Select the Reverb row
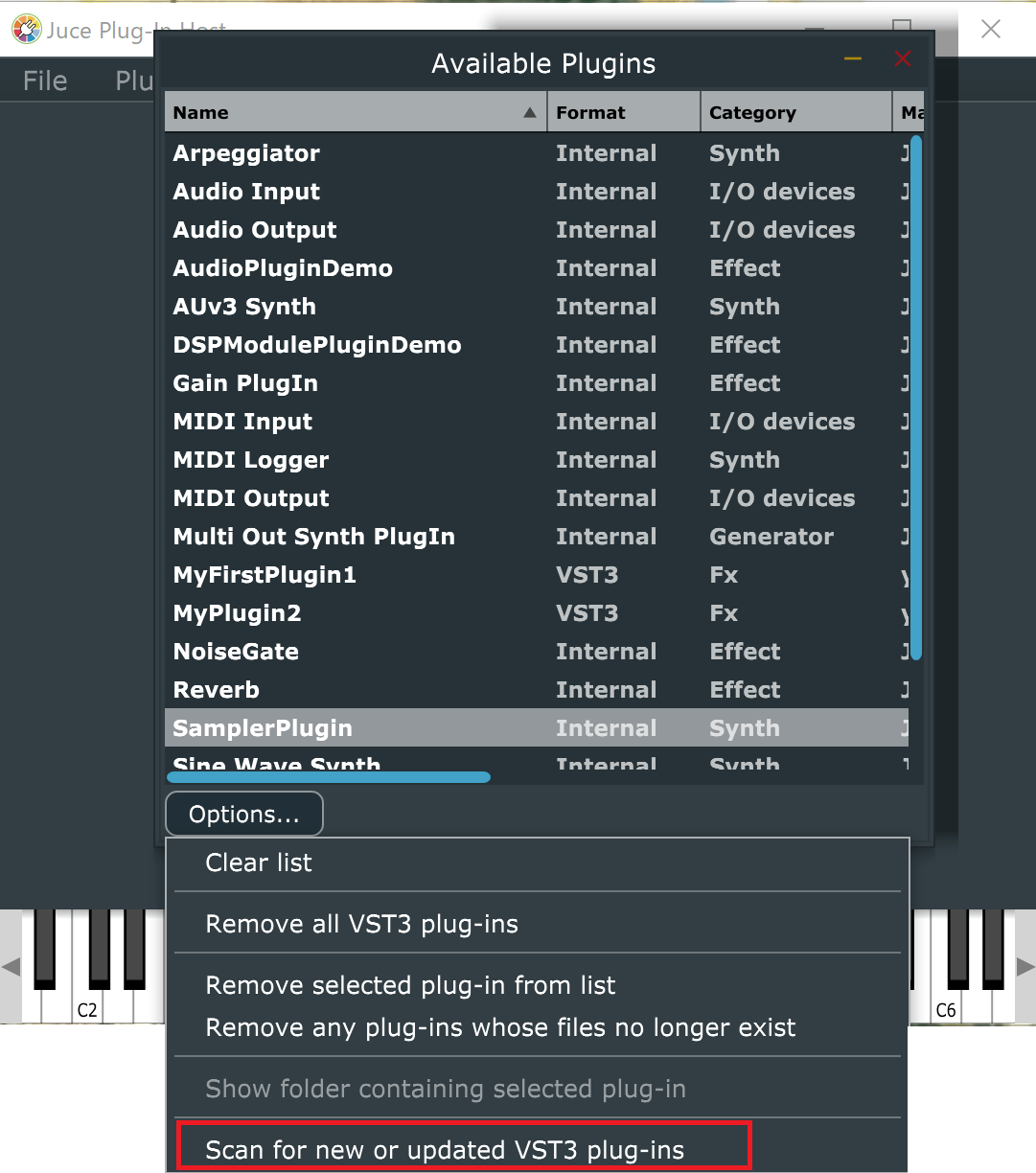The image size is (1036, 1173). click(x=537, y=690)
